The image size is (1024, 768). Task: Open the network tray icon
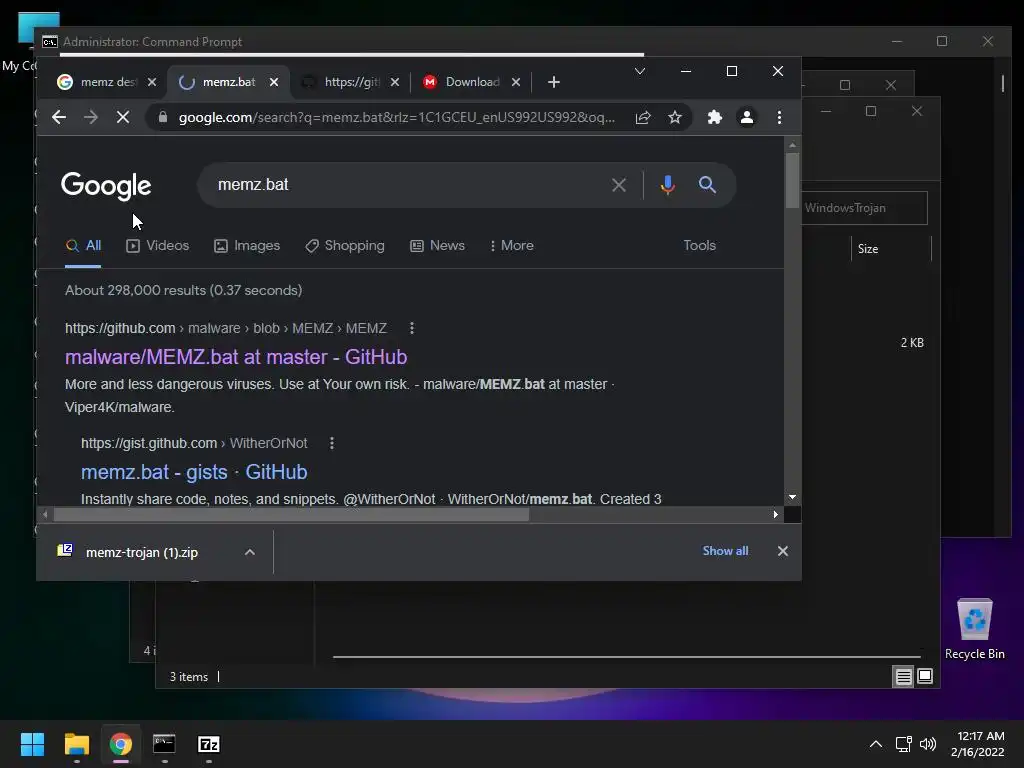[904, 744]
